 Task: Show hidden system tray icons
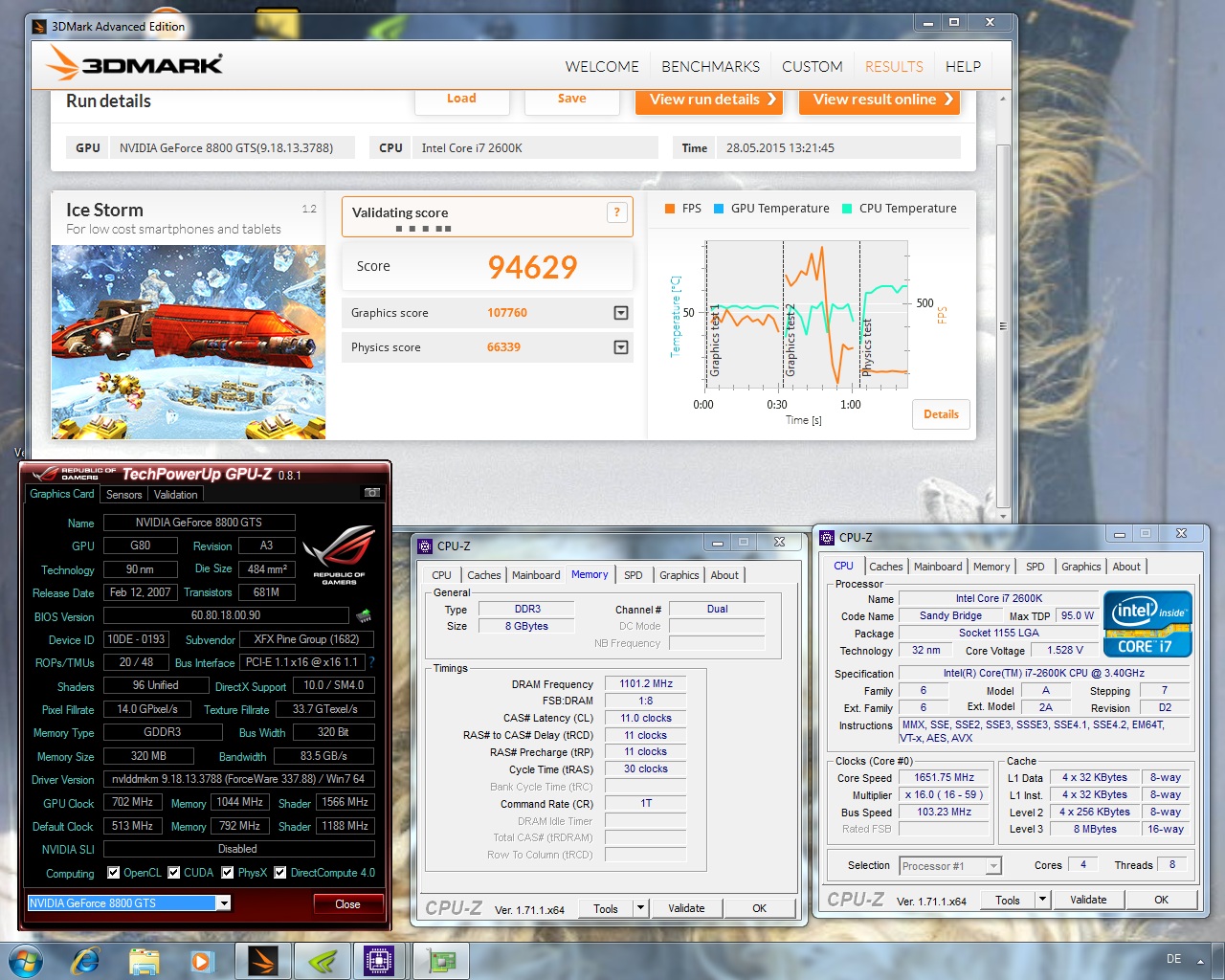tap(1200, 960)
